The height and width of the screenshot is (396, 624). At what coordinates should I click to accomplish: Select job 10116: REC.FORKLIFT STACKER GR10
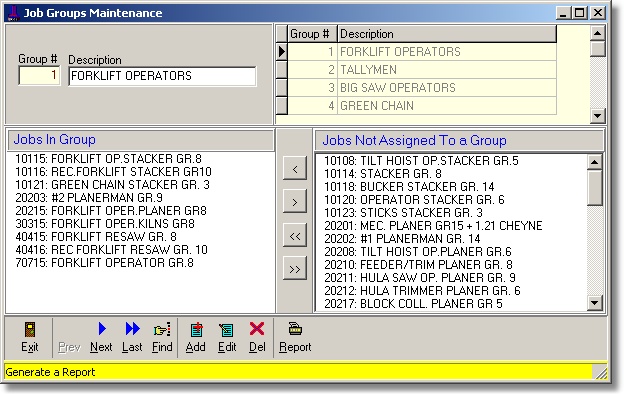[113, 172]
